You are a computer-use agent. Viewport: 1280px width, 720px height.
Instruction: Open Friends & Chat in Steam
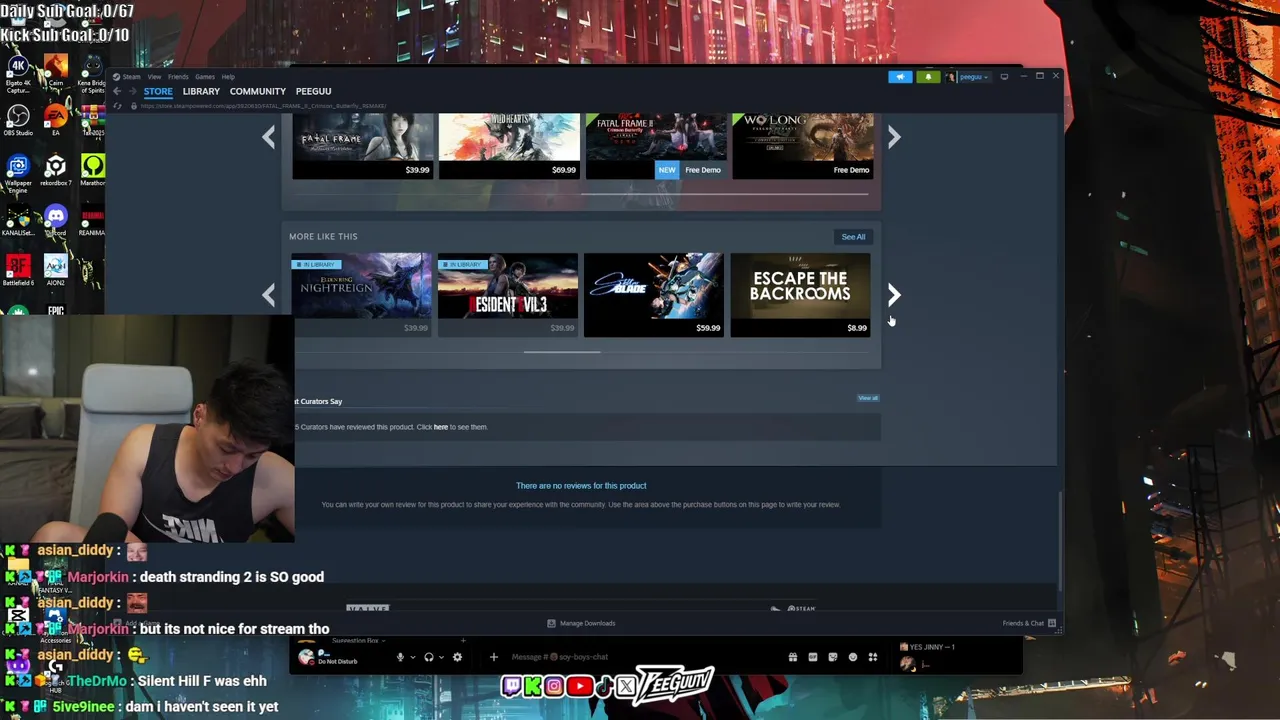[x=1029, y=623]
